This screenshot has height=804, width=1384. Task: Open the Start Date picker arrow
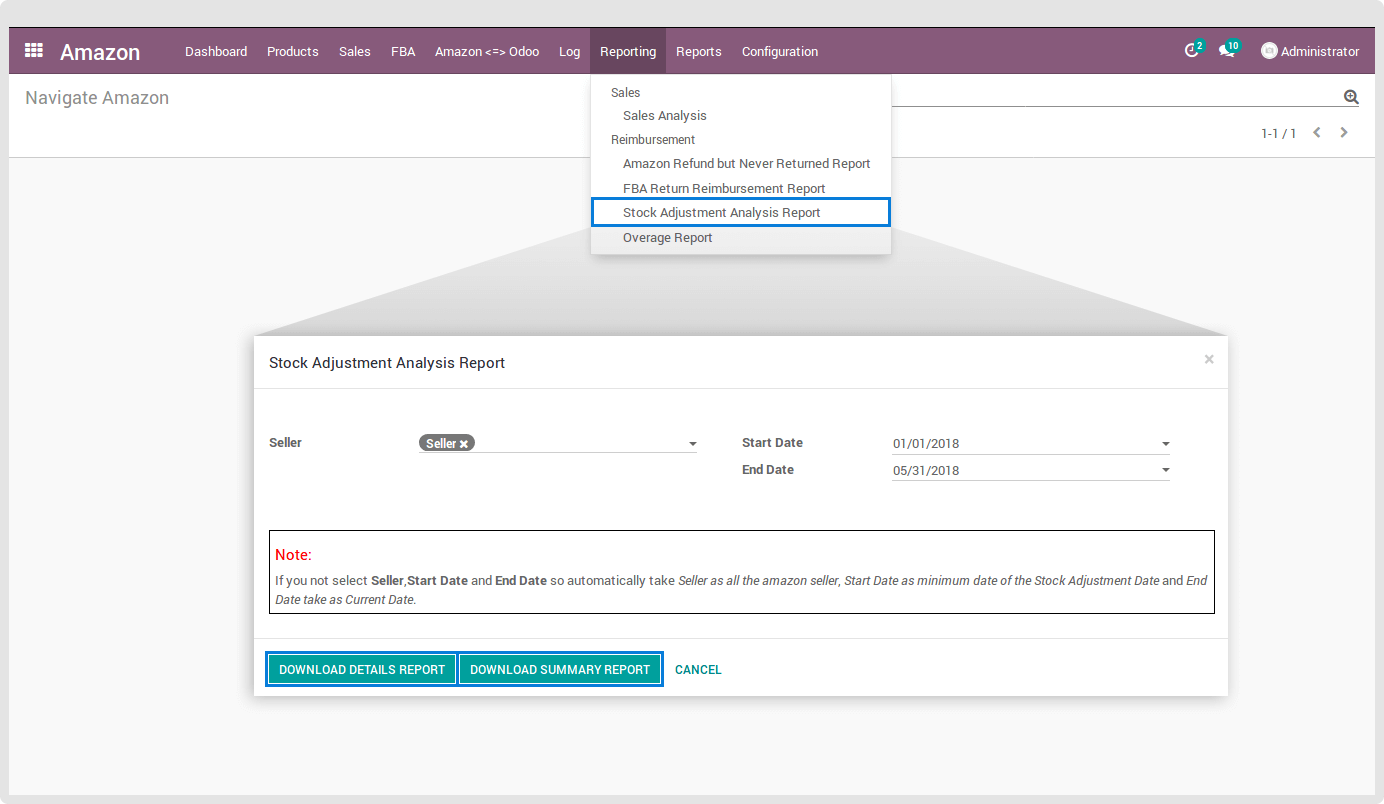tap(1165, 444)
